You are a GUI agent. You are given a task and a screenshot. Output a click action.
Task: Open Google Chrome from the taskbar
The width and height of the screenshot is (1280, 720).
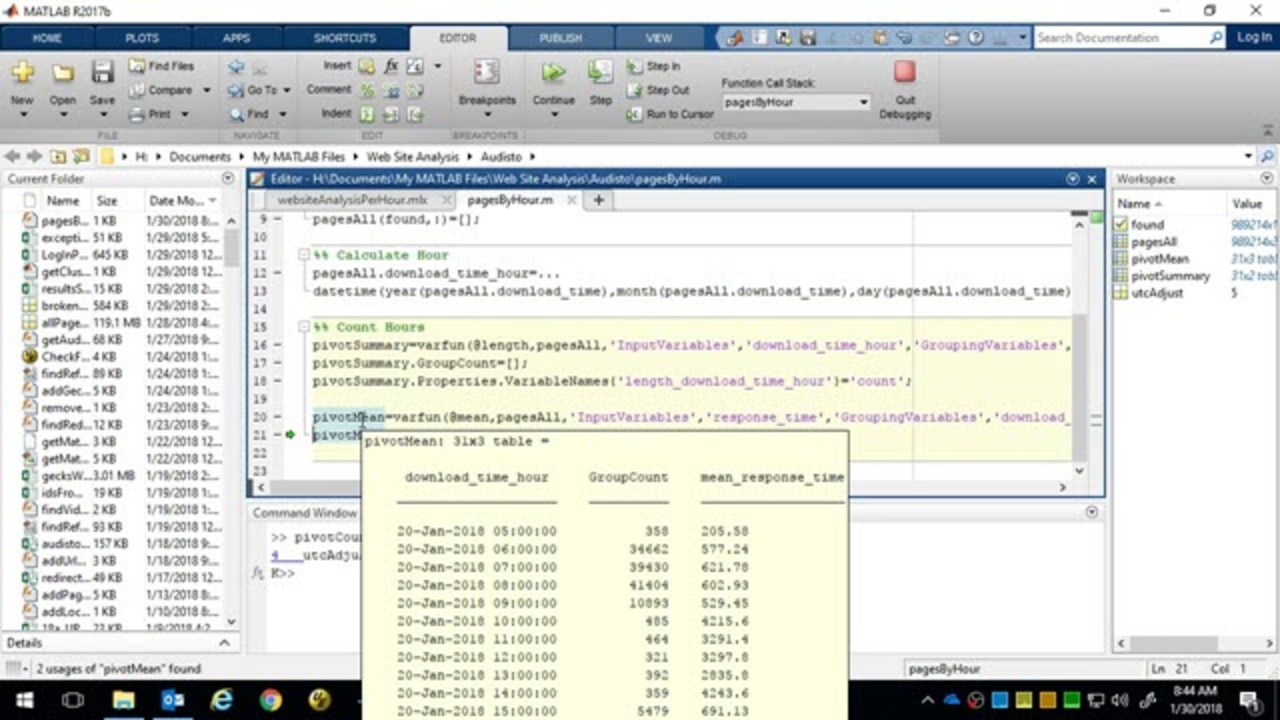271,700
